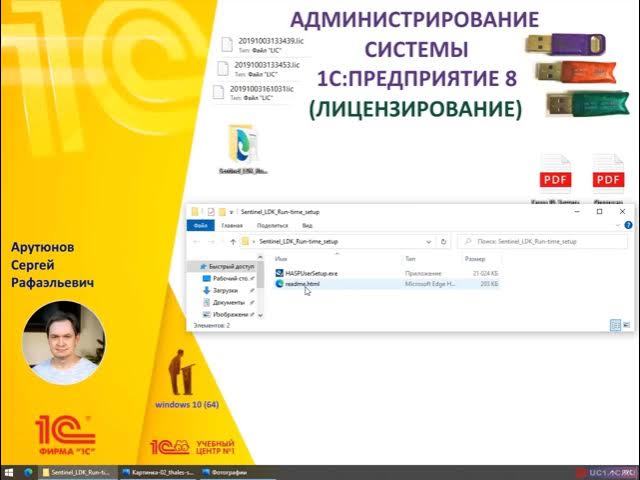The image size is (640, 480).
Task: Click the back navigation arrow
Action: point(196,242)
